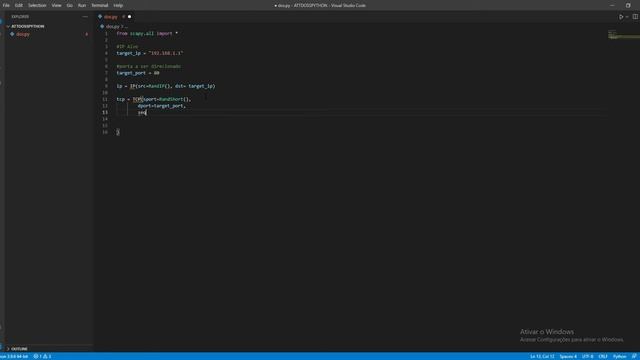Open the File menu
This screenshot has height=360, width=640.
pos(6,5)
